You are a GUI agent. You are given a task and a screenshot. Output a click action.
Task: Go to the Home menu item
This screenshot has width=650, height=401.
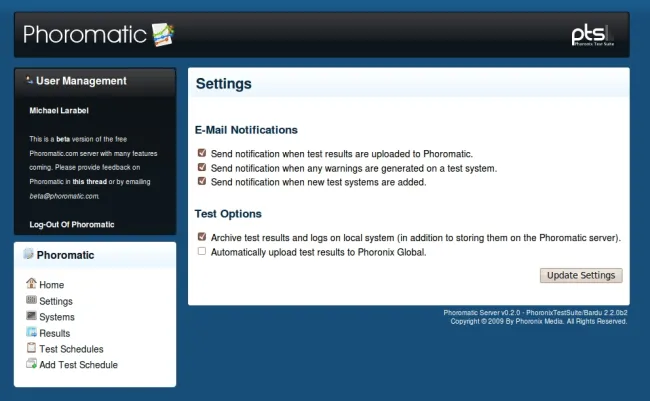coord(51,285)
